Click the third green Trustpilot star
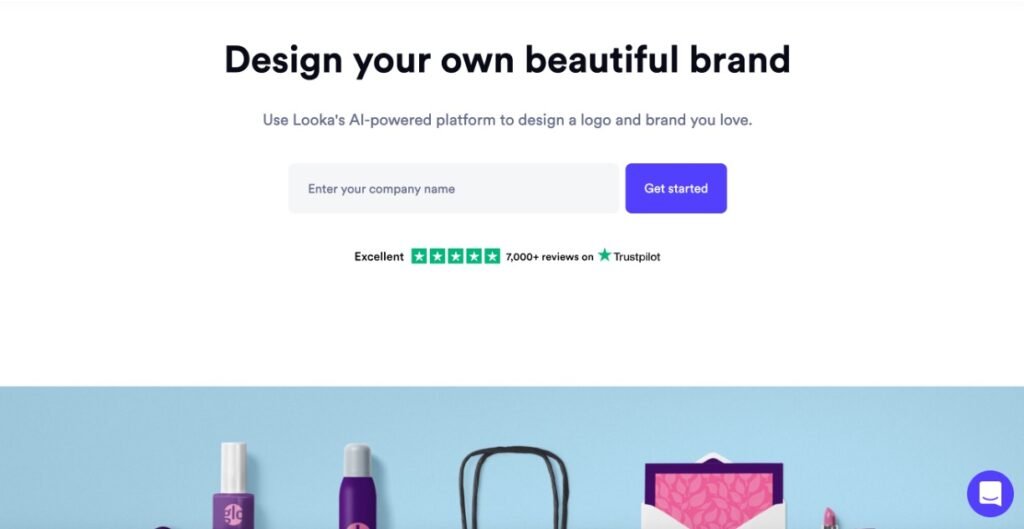 coord(455,256)
